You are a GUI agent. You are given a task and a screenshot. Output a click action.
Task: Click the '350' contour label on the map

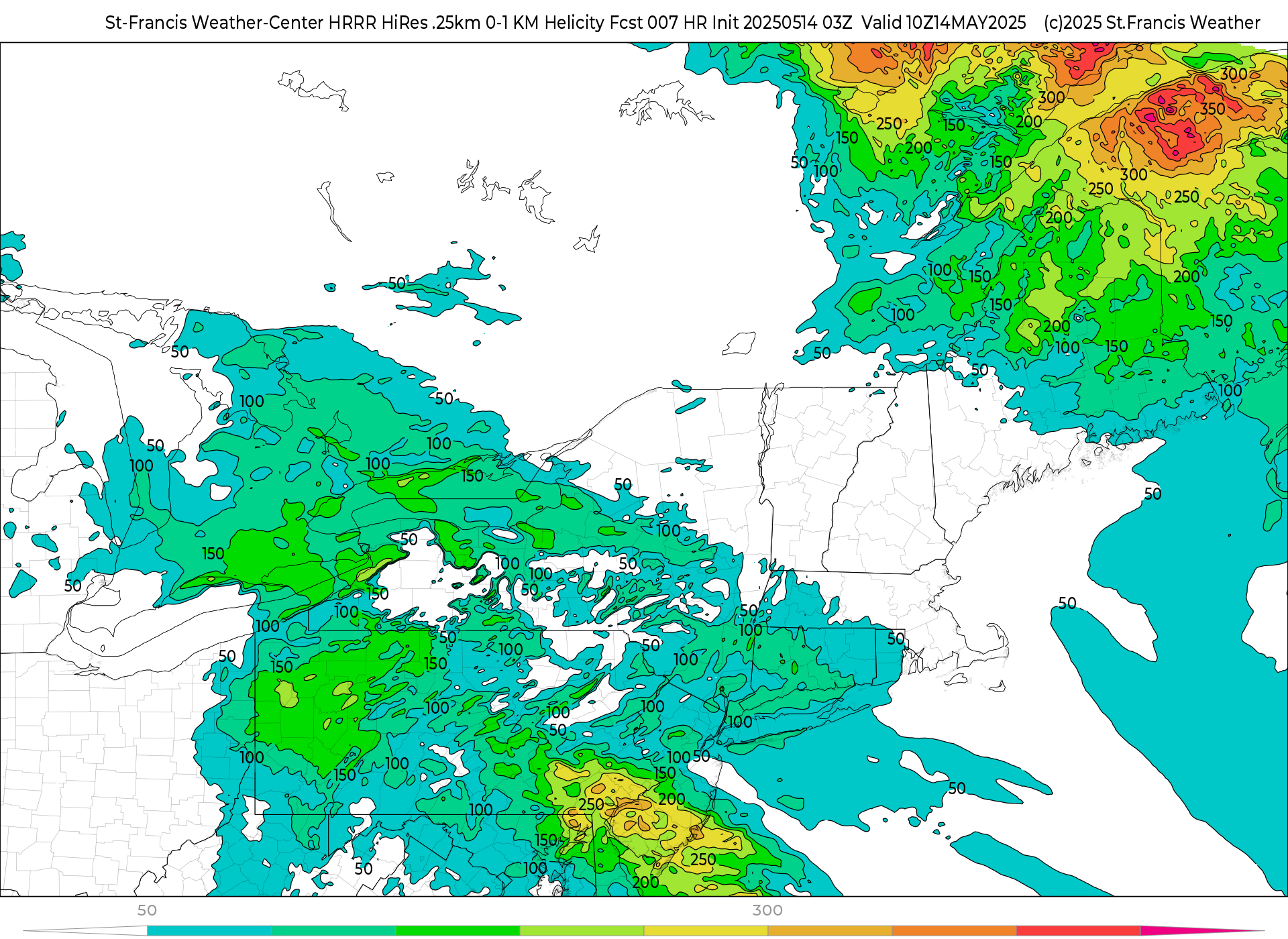pyautogui.click(x=1213, y=109)
